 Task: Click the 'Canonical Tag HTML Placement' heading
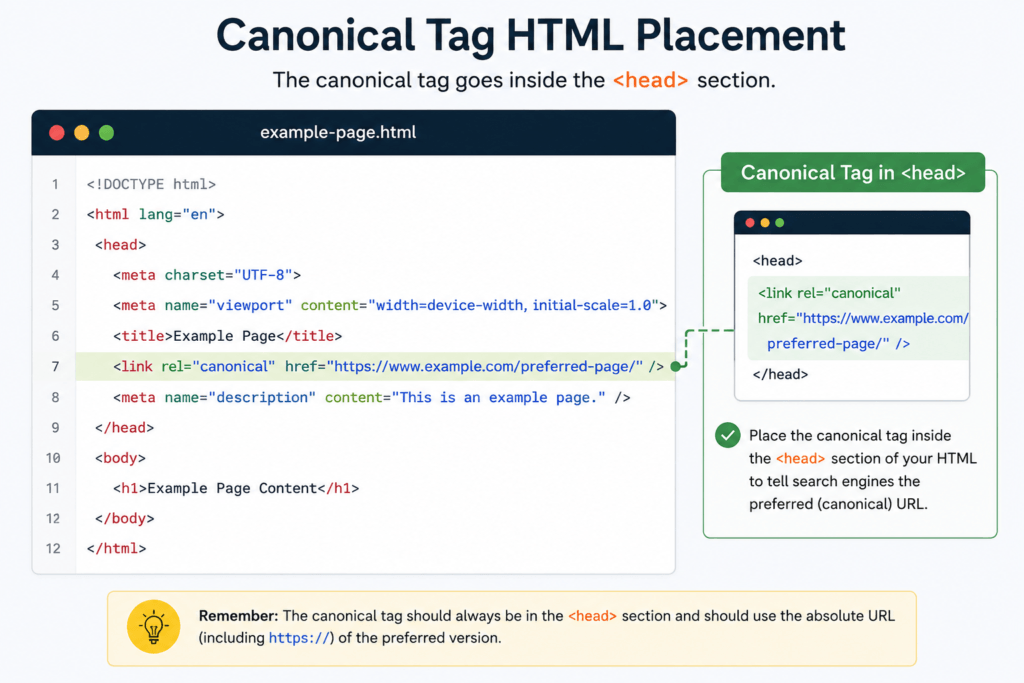click(x=530, y=35)
